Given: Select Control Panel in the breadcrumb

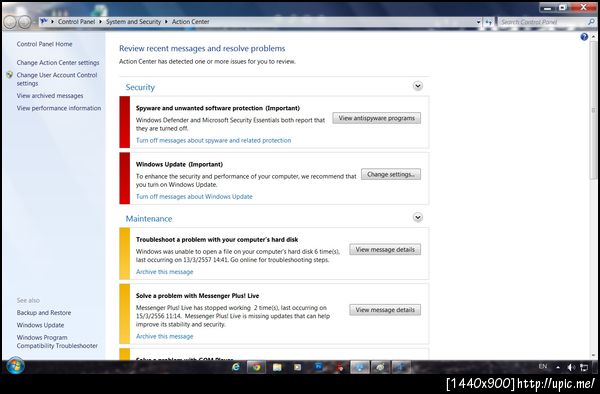Looking at the screenshot, I should 76,22.
